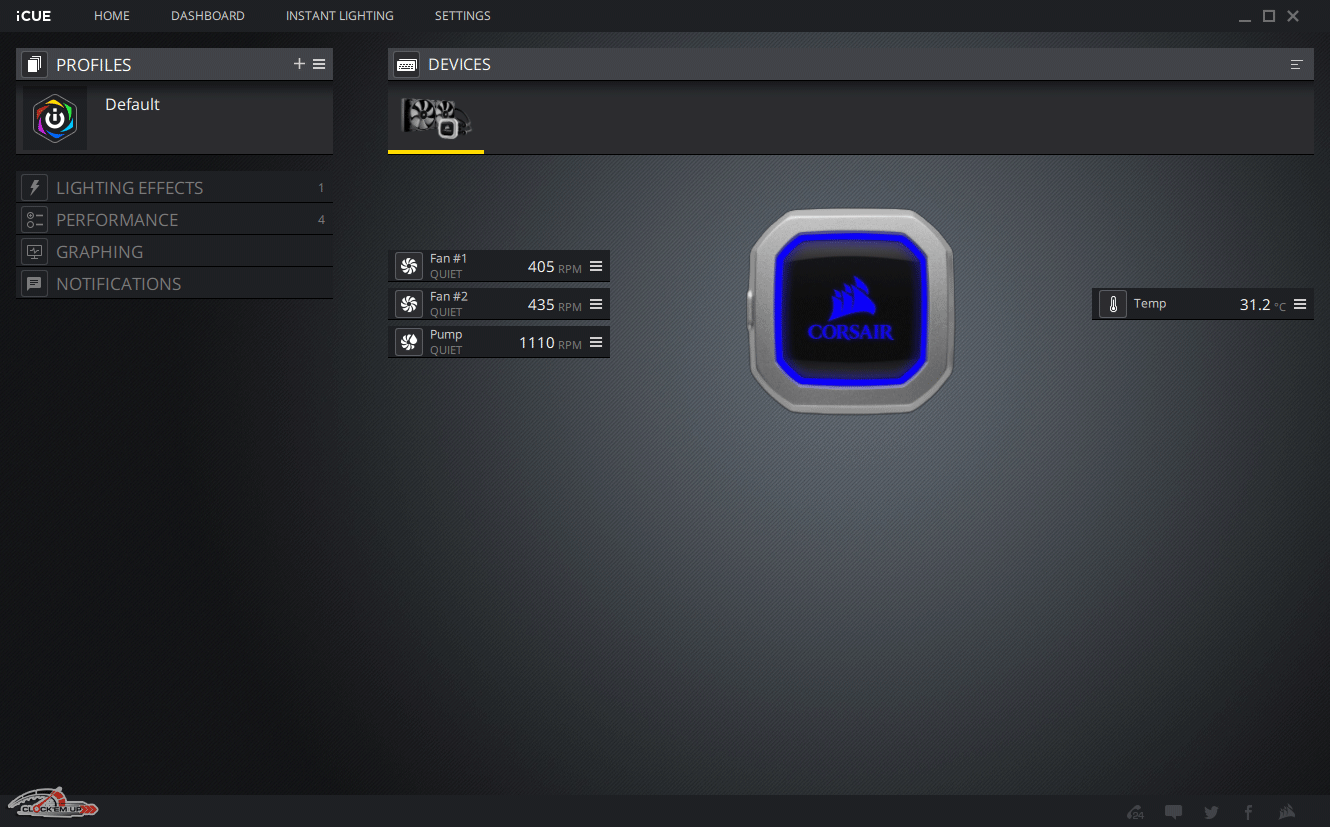Click the QUIET label under Fan #1

point(446,274)
